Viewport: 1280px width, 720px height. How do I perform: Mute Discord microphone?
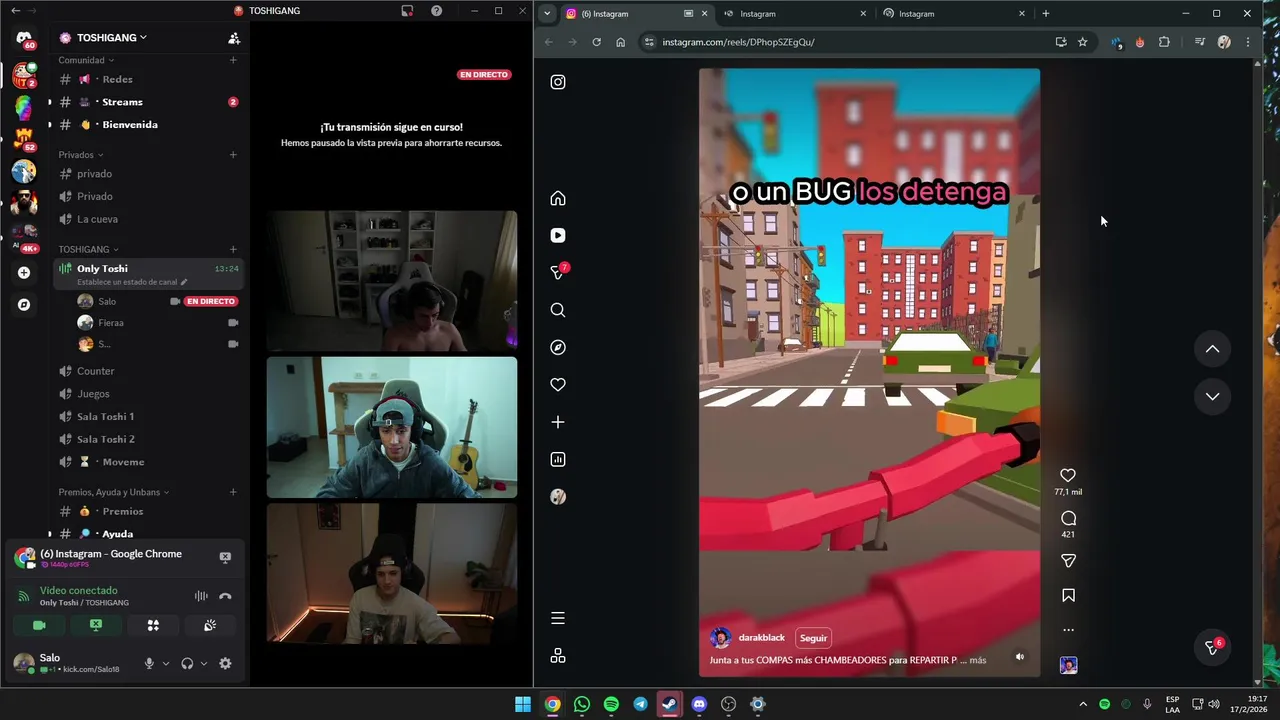click(x=149, y=663)
